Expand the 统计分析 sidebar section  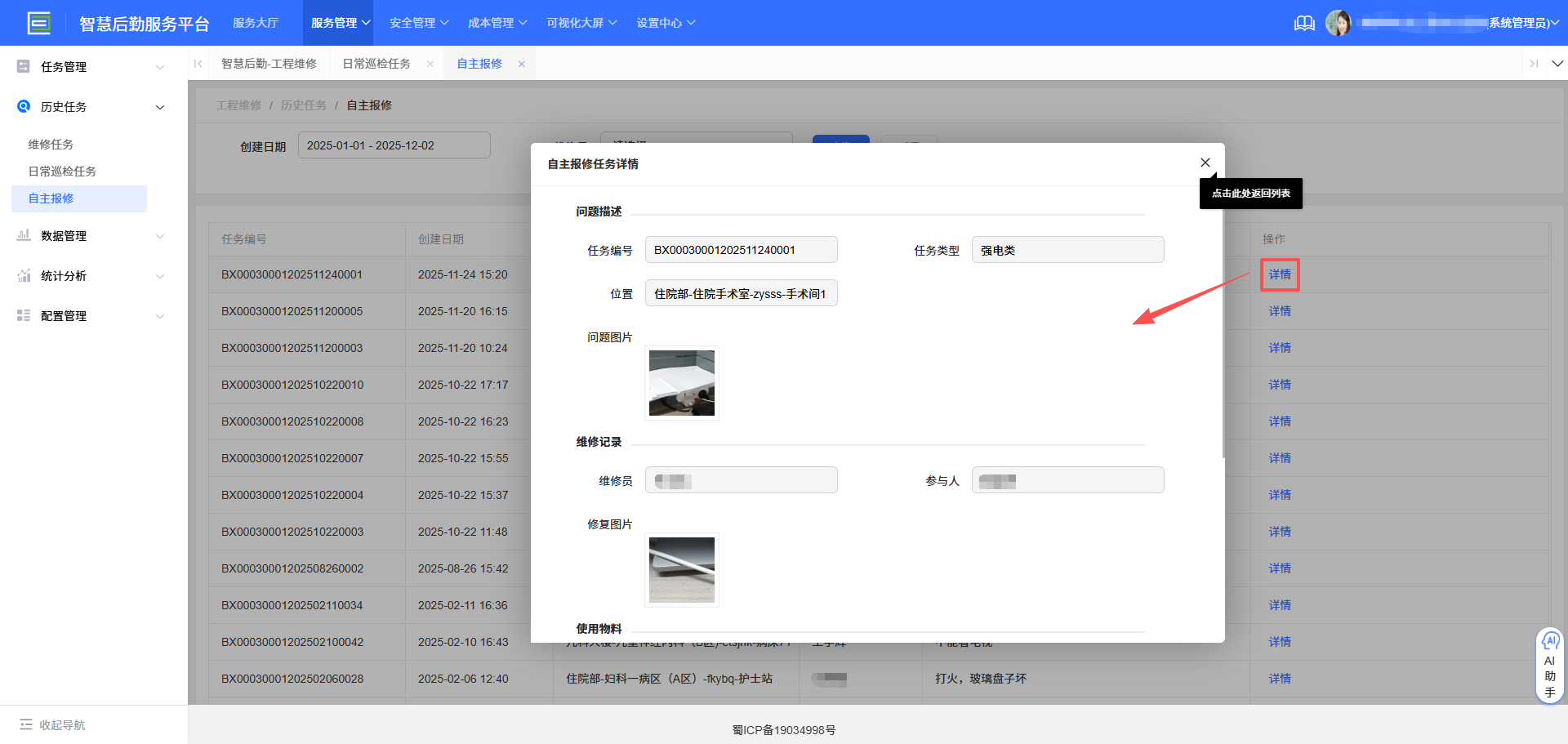coord(160,275)
